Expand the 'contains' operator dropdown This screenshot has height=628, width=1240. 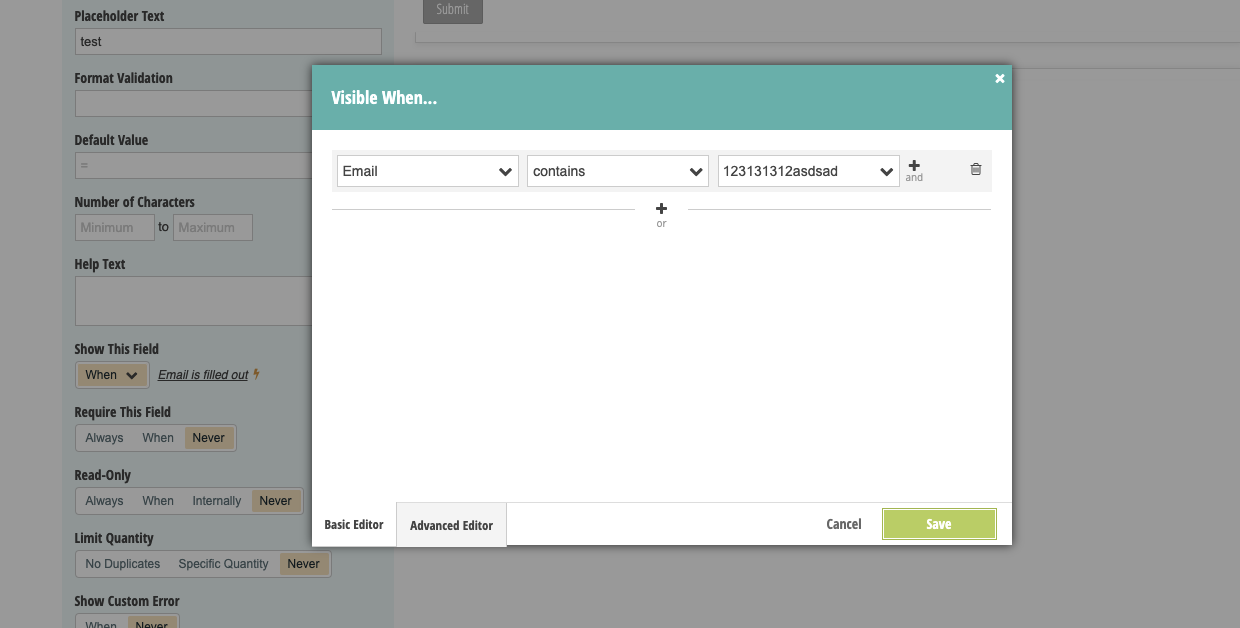click(617, 171)
